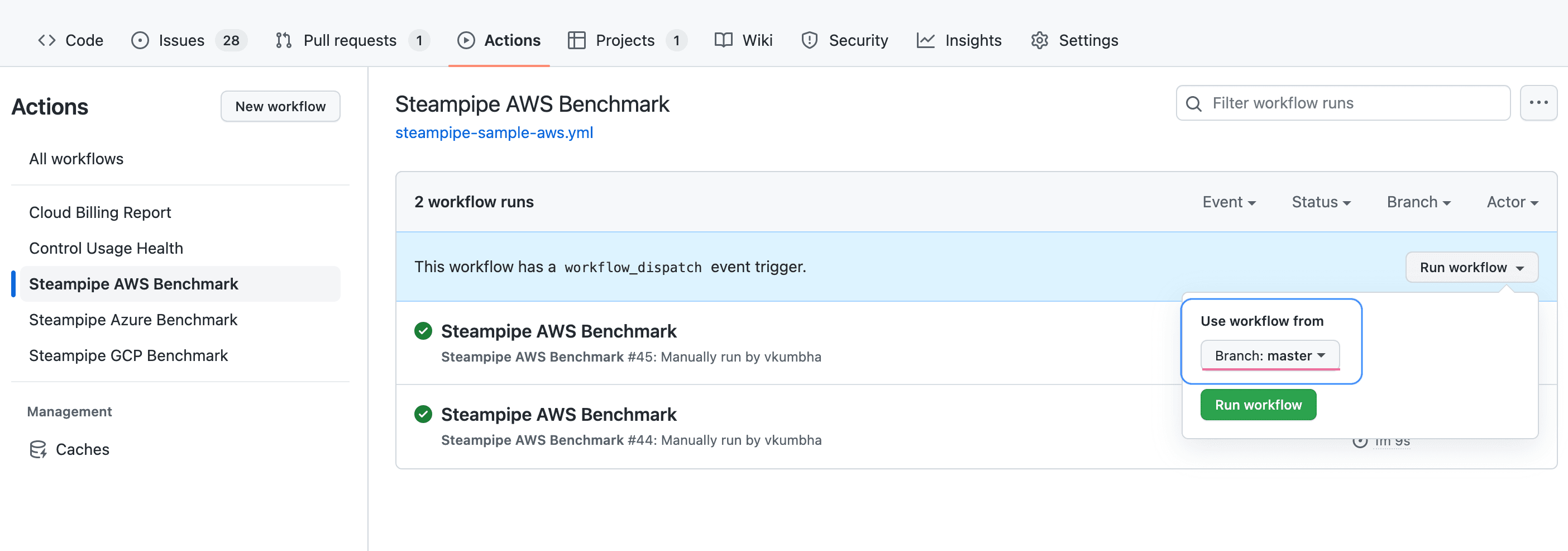Click the green Run workflow button

click(1258, 405)
